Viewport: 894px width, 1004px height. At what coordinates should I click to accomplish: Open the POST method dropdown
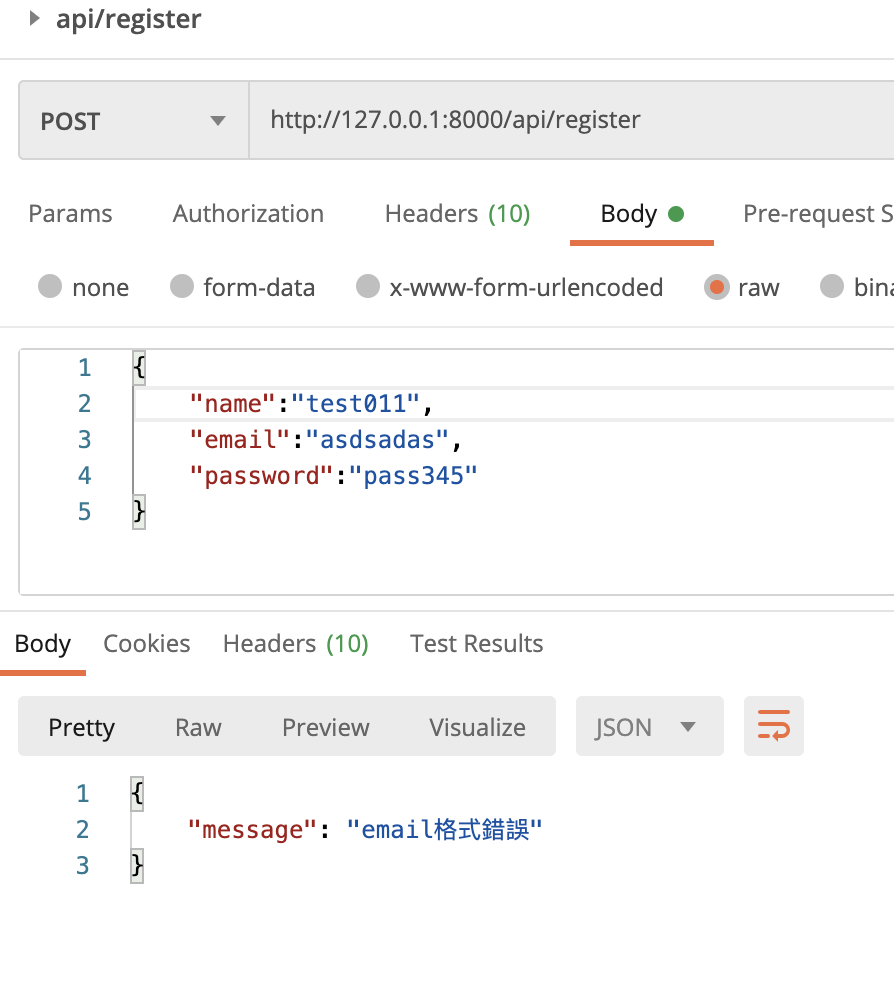[x=132, y=122]
